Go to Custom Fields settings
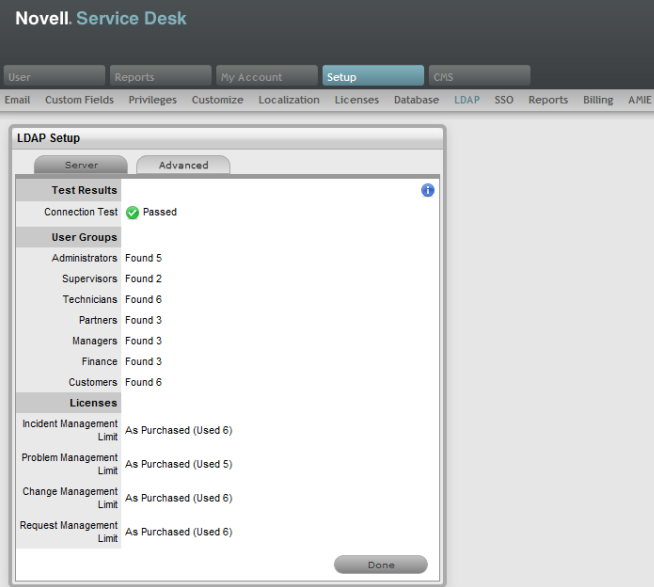The height and width of the screenshot is (587, 654). 79,100
